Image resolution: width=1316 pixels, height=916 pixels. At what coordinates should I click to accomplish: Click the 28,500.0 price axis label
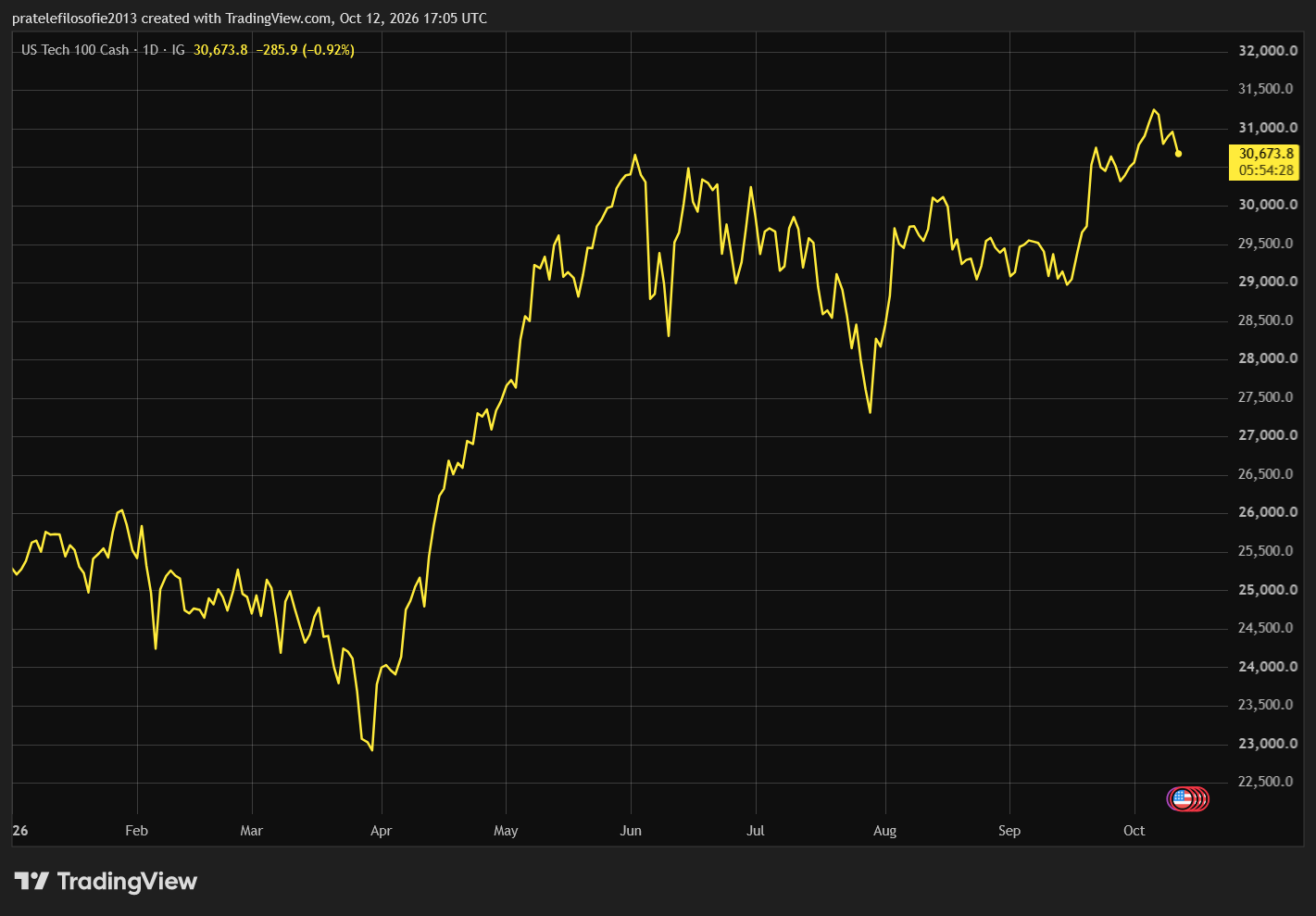pos(1268,320)
